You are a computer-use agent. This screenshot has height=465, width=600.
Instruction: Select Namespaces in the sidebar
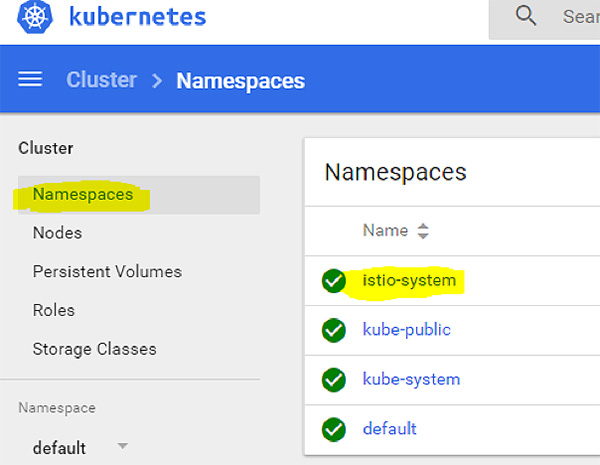[83, 194]
